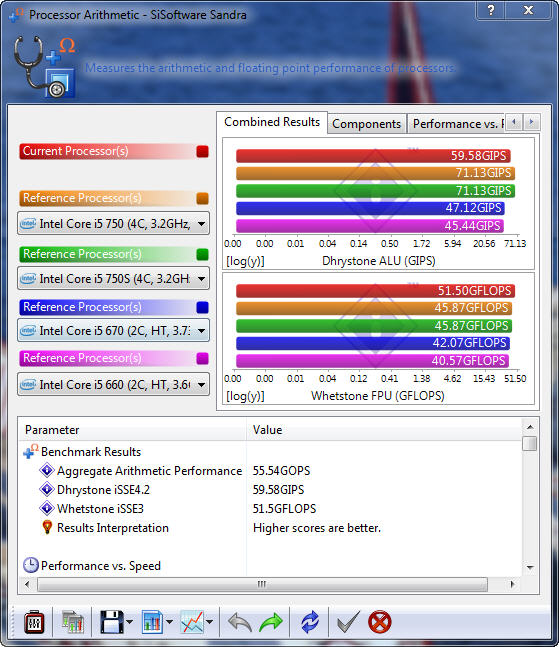Toggle orange Reference Processor(s) color box
This screenshot has height=647, width=559.
202,198
